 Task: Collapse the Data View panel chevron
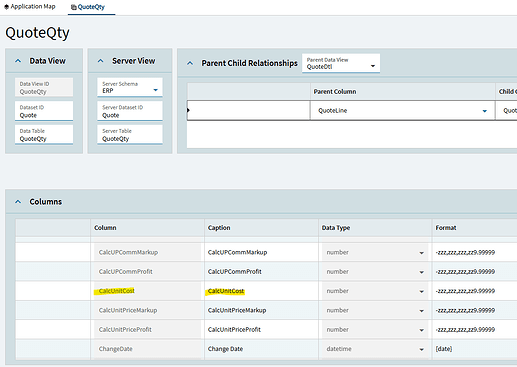pyautogui.click(x=18, y=61)
